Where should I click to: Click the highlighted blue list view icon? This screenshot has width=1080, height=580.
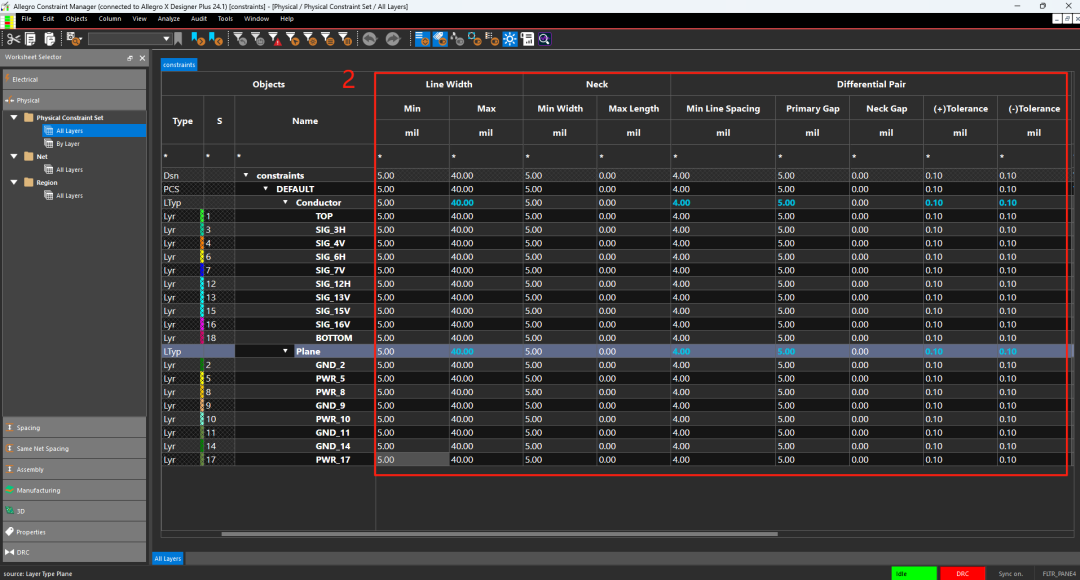coord(422,39)
